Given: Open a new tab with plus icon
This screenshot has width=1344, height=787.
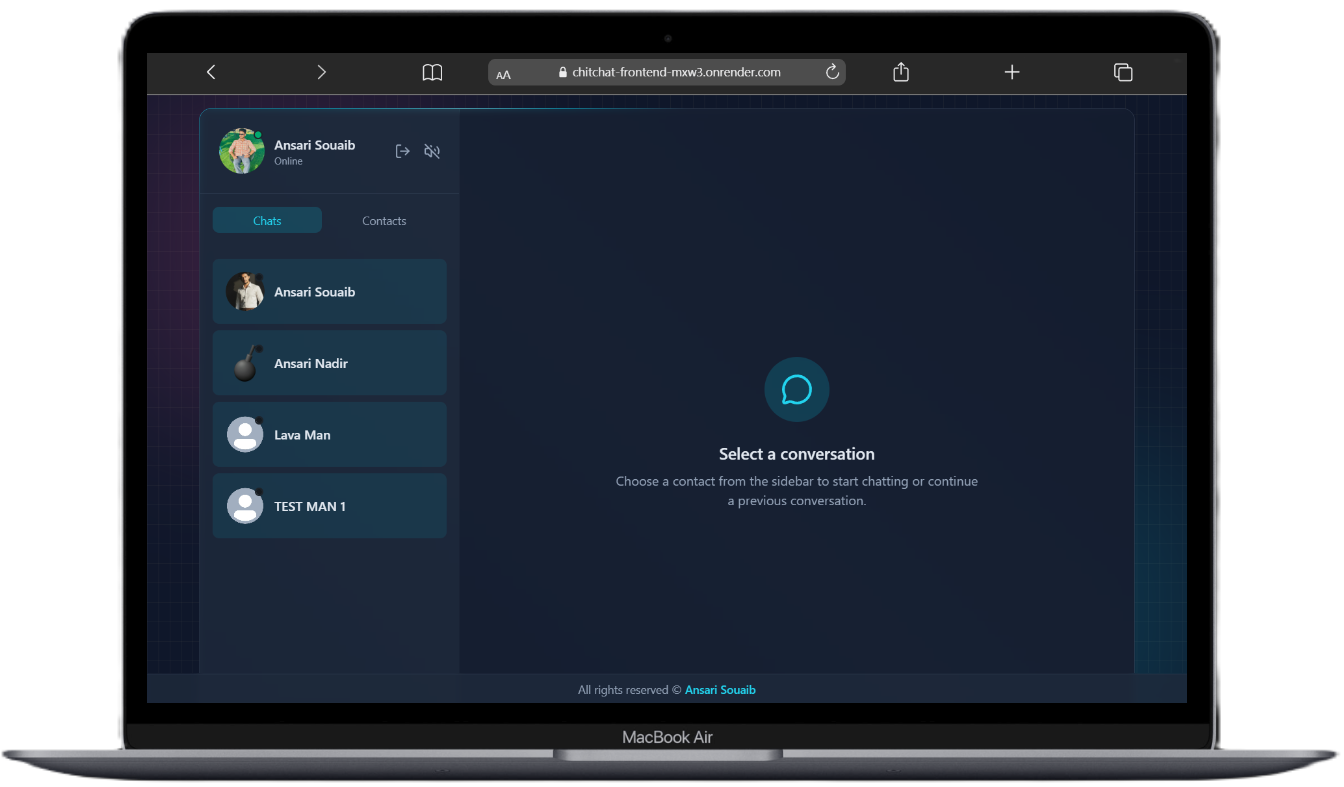Looking at the screenshot, I should click(1012, 72).
